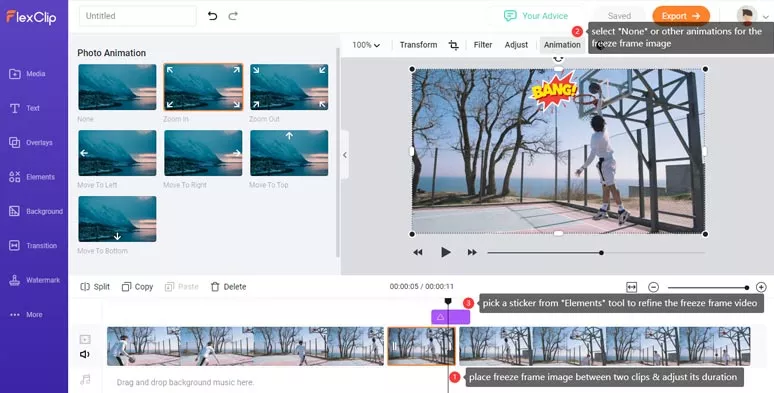Viewport: 774px width, 393px height.
Task: Click the crop icon in toolbar
Action: click(x=453, y=45)
